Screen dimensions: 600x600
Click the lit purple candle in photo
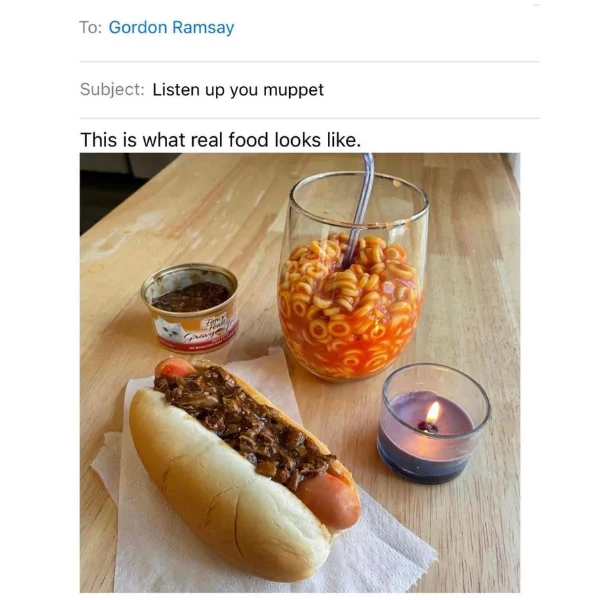click(x=433, y=423)
